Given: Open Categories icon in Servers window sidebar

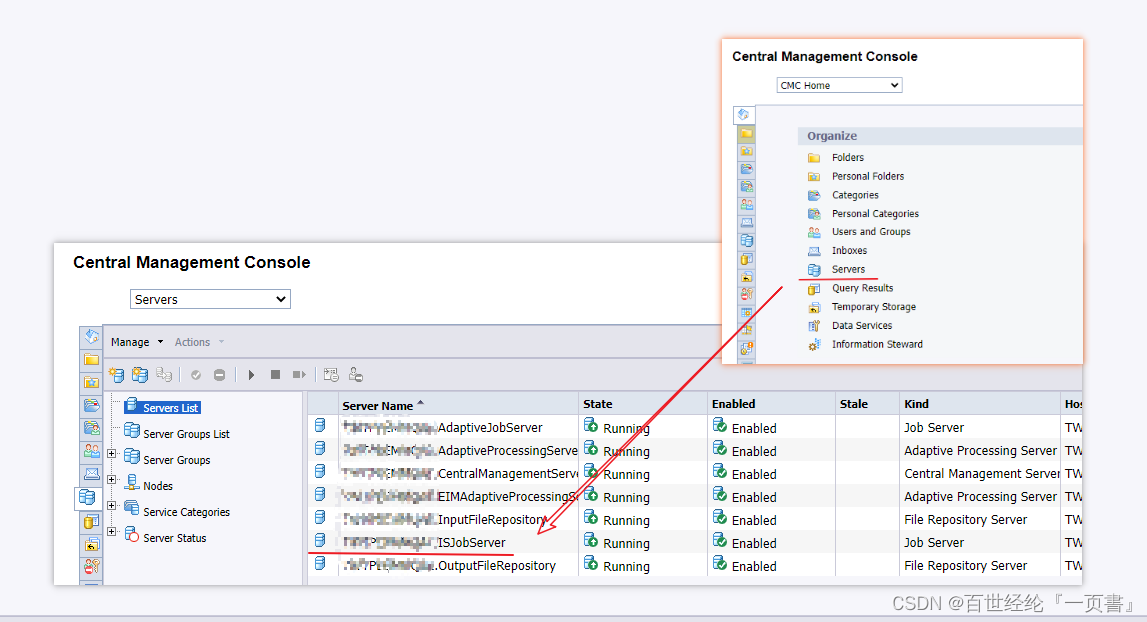Looking at the screenshot, I should [x=91, y=405].
